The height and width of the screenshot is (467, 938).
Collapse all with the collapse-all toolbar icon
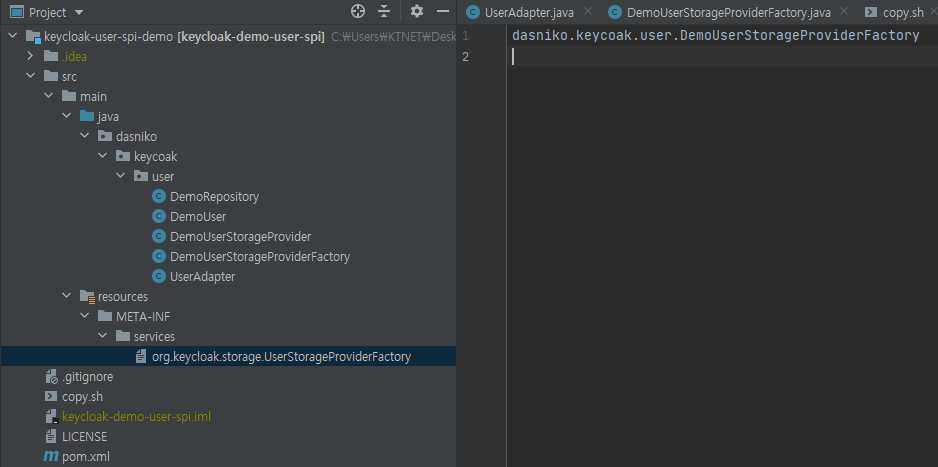[x=384, y=11]
